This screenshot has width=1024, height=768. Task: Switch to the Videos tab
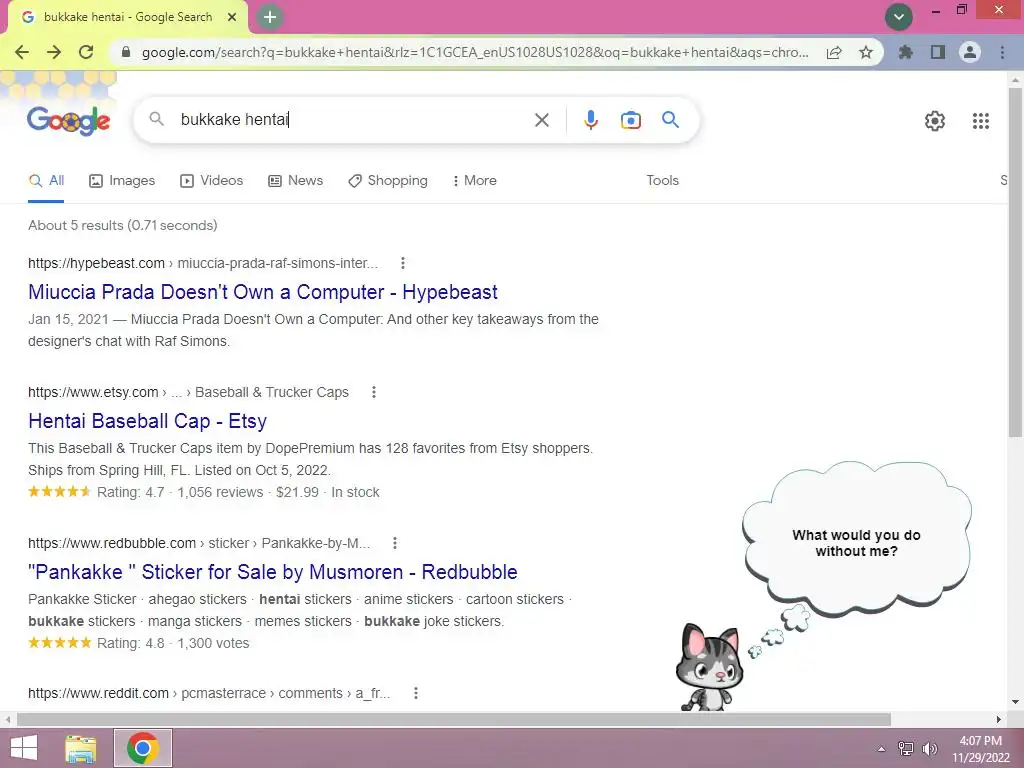pos(212,181)
